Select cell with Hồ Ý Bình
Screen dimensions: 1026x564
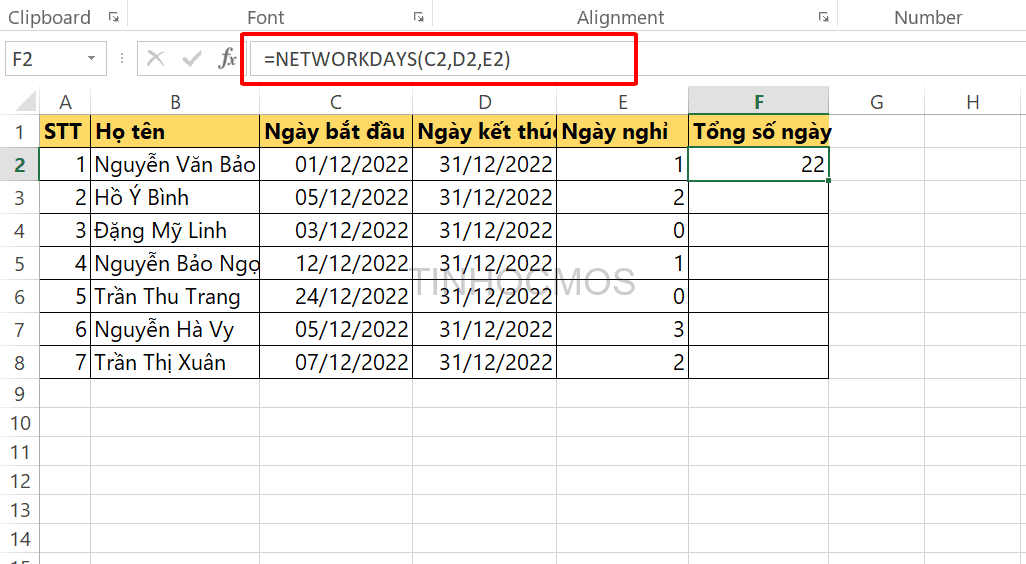click(x=175, y=197)
